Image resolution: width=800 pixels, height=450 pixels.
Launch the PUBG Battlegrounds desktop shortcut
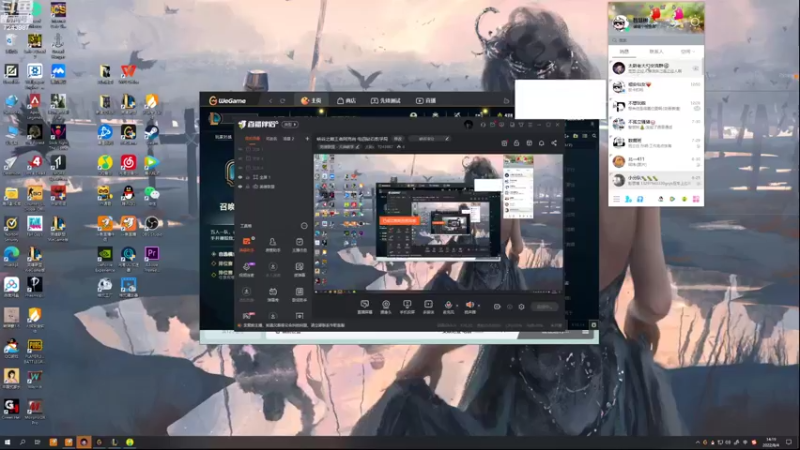[35, 346]
